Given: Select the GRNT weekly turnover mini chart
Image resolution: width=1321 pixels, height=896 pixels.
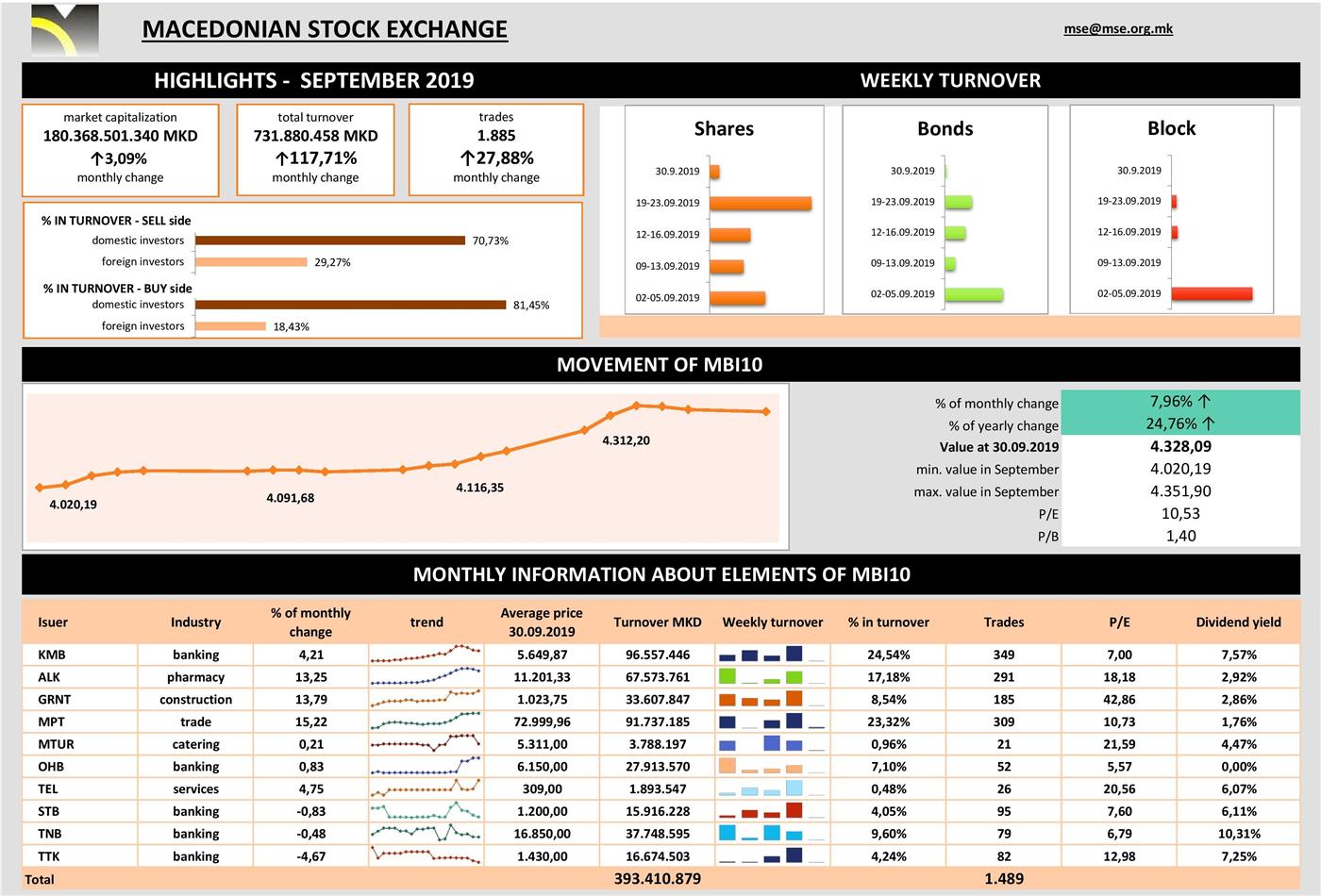Looking at the screenshot, I should pos(772,700).
